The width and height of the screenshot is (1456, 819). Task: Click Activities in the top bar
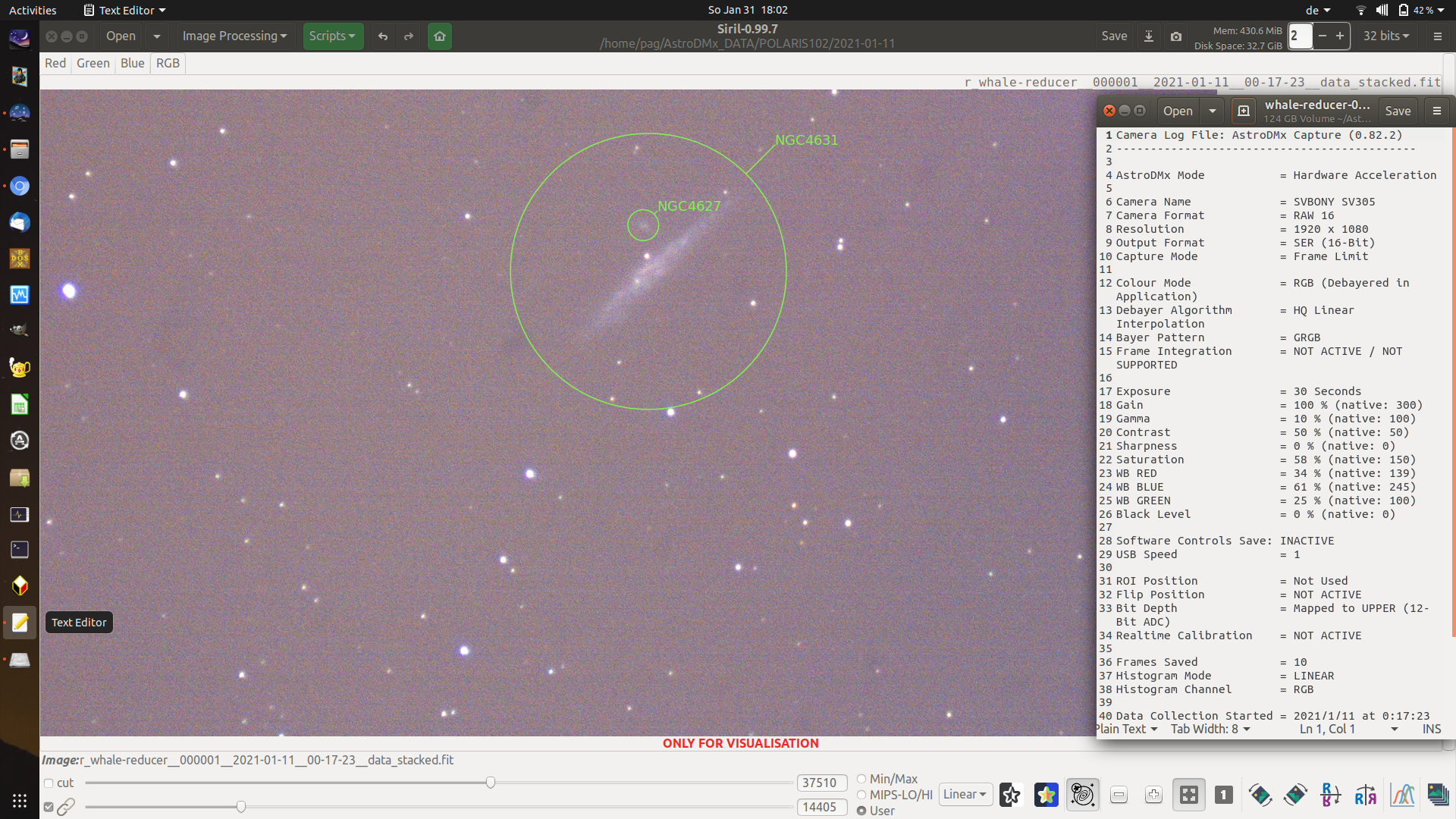pyautogui.click(x=33, y=10)
